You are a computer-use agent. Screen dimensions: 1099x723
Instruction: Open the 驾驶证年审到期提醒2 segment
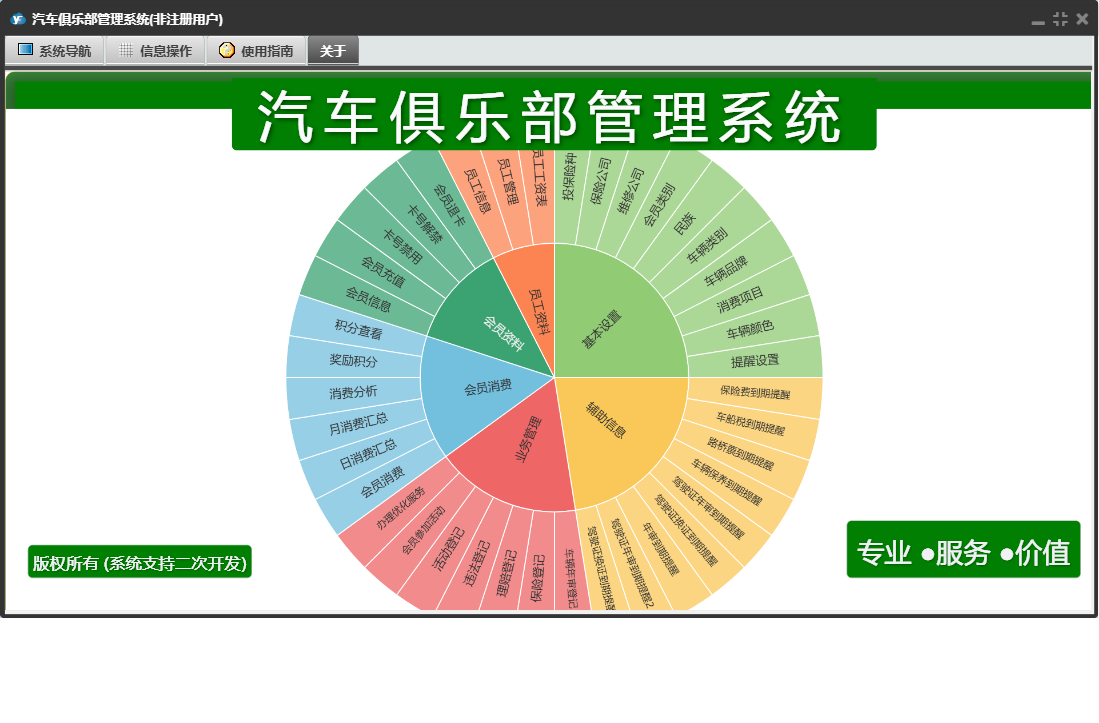631,562
